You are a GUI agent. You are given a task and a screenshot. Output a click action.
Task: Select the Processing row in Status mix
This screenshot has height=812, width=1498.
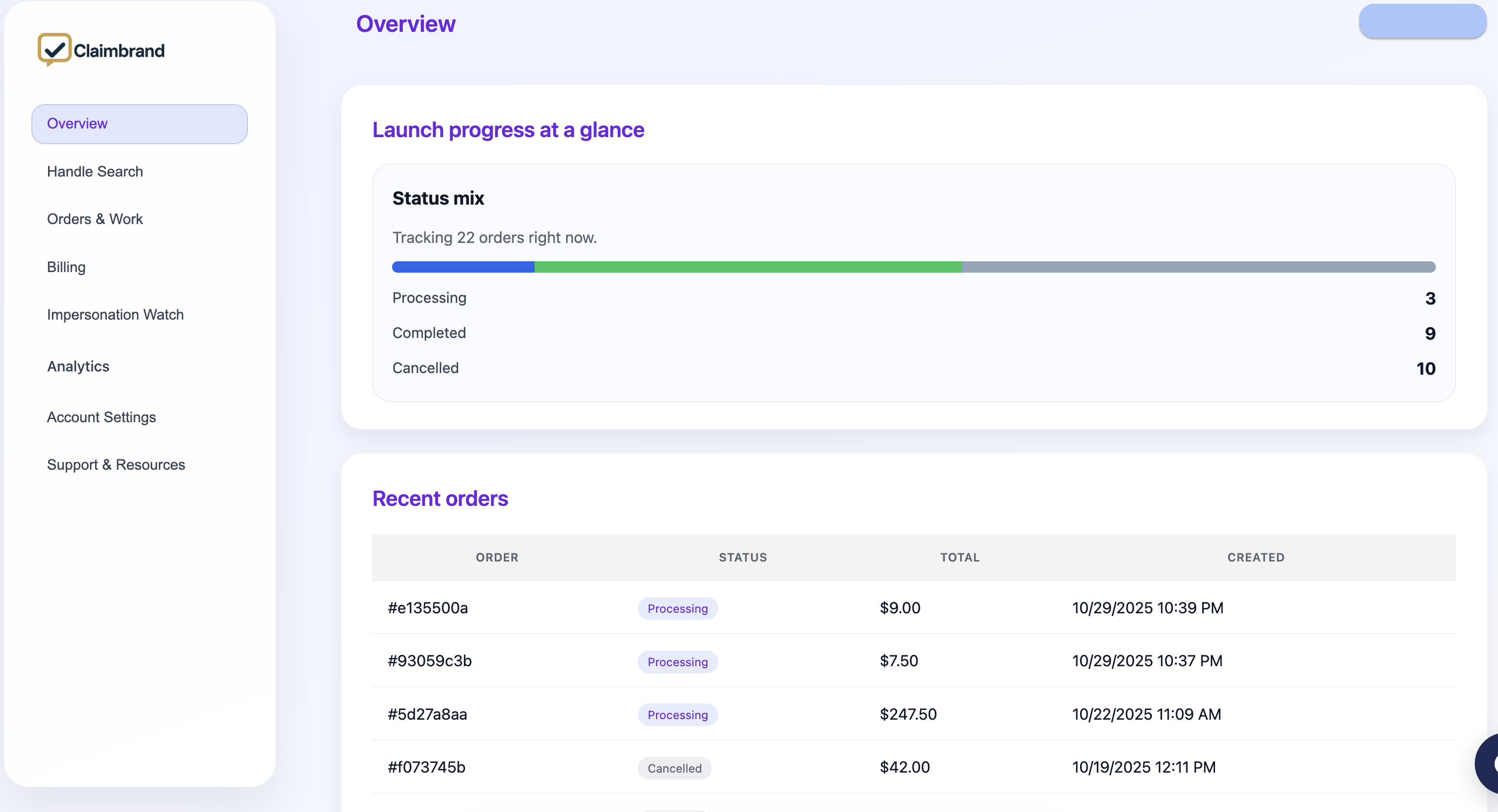tap(914, 298)
